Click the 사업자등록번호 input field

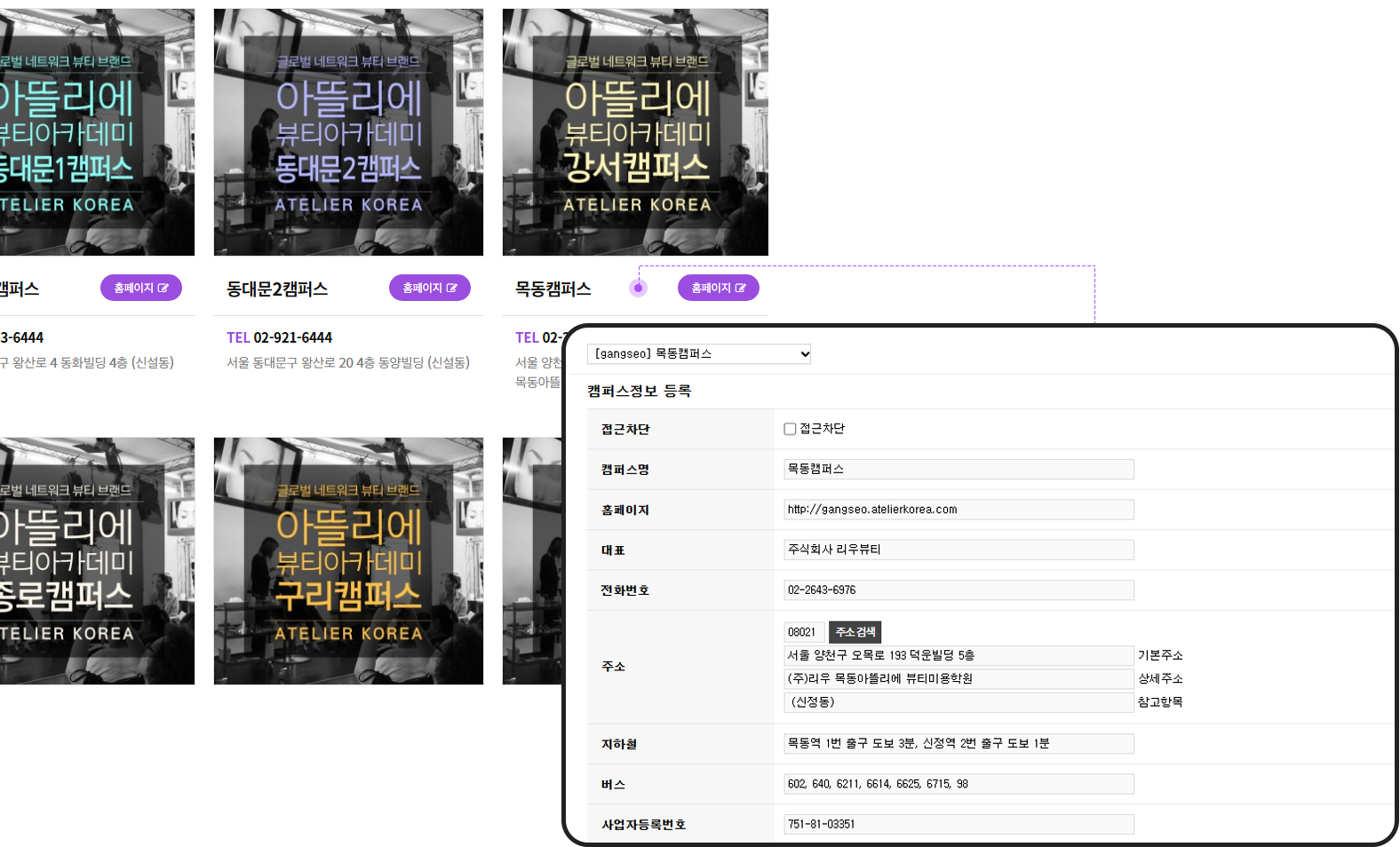[959, 824]
